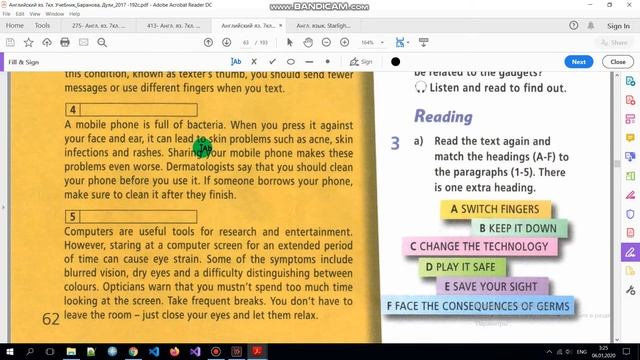Activate the hand pan tool
The height and width of the screenshot is (360, 640).
(308, 42)
